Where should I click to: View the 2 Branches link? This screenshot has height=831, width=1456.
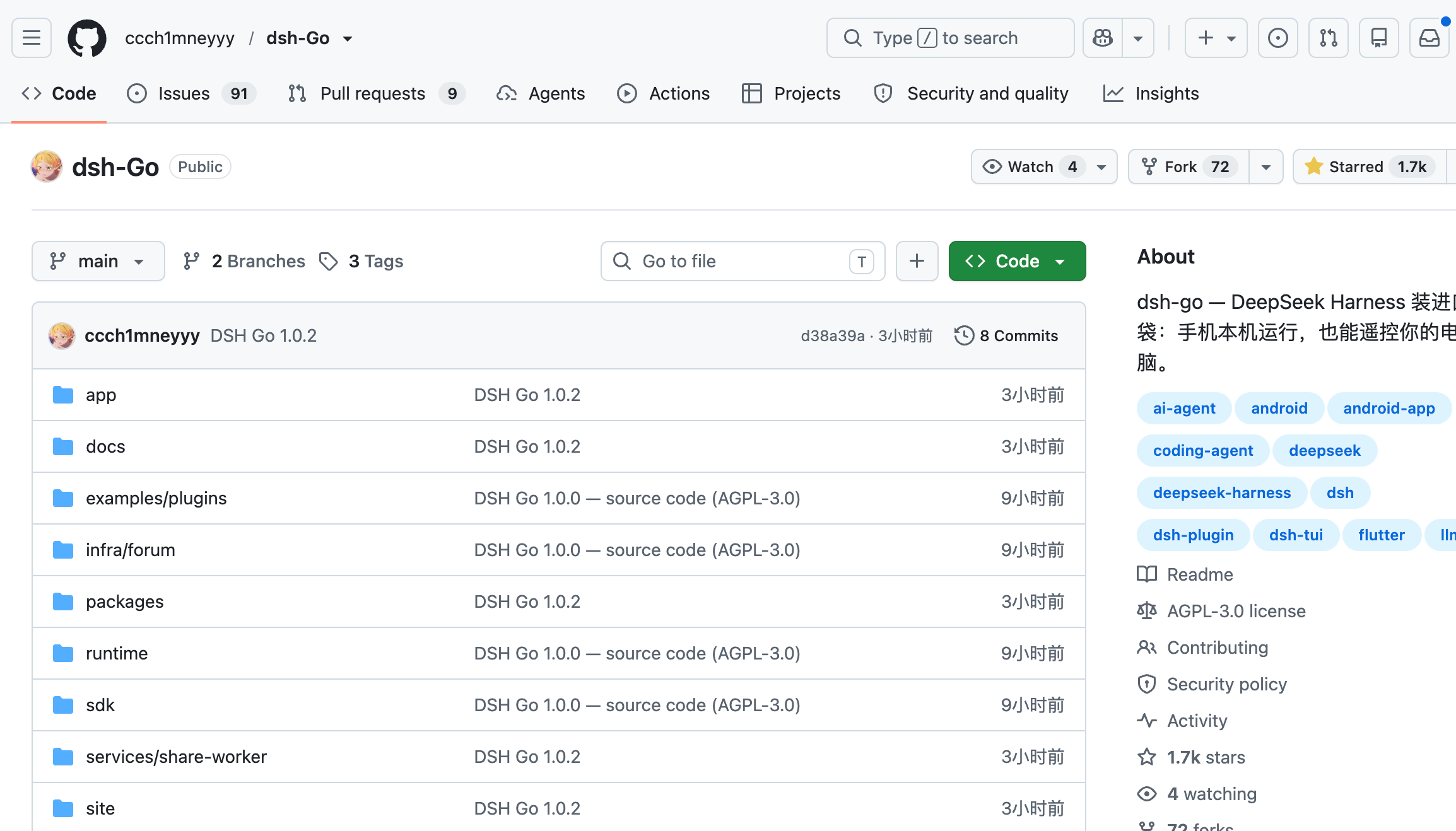tap(244, 261)
